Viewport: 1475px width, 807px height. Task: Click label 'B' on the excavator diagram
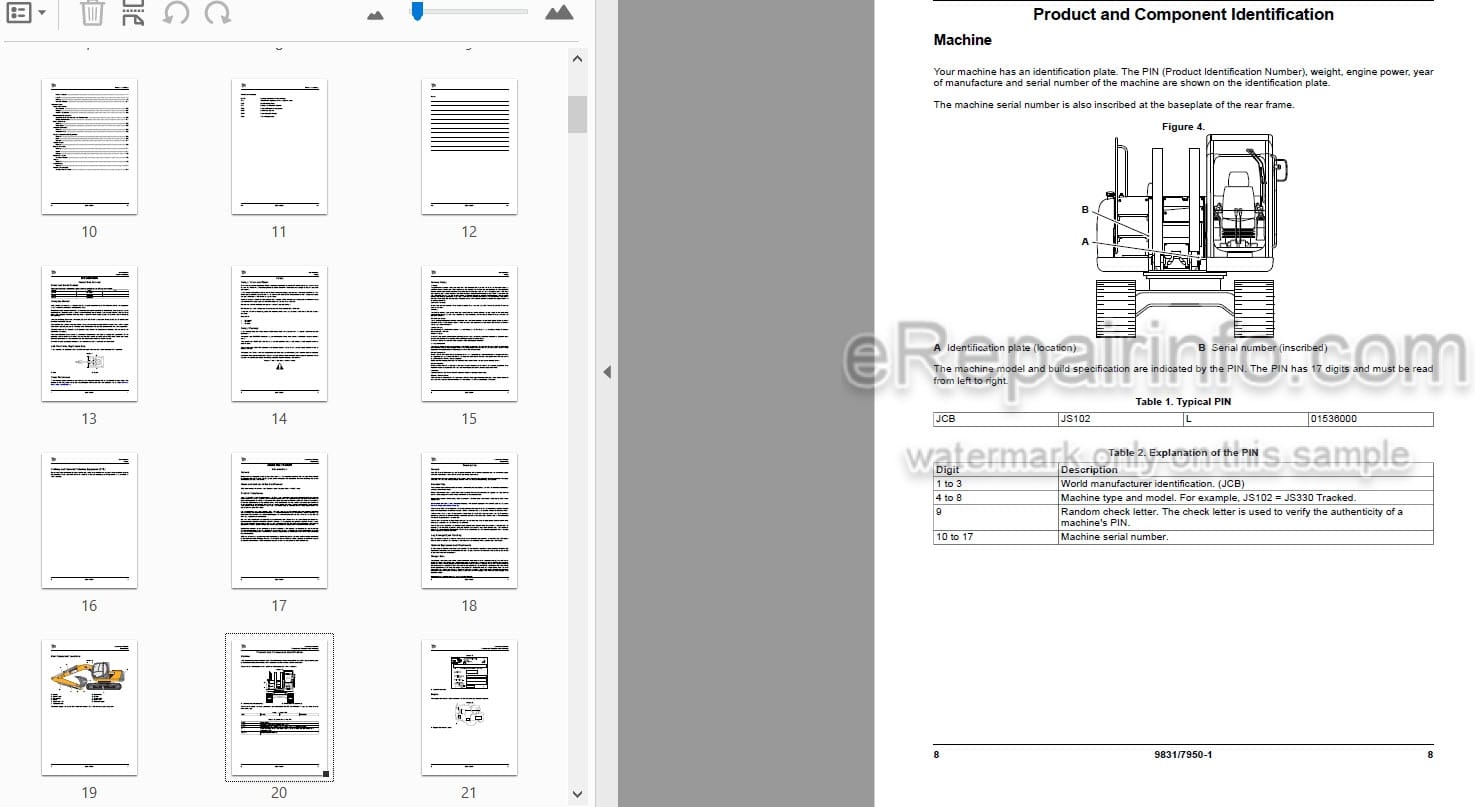(1085, 210)
